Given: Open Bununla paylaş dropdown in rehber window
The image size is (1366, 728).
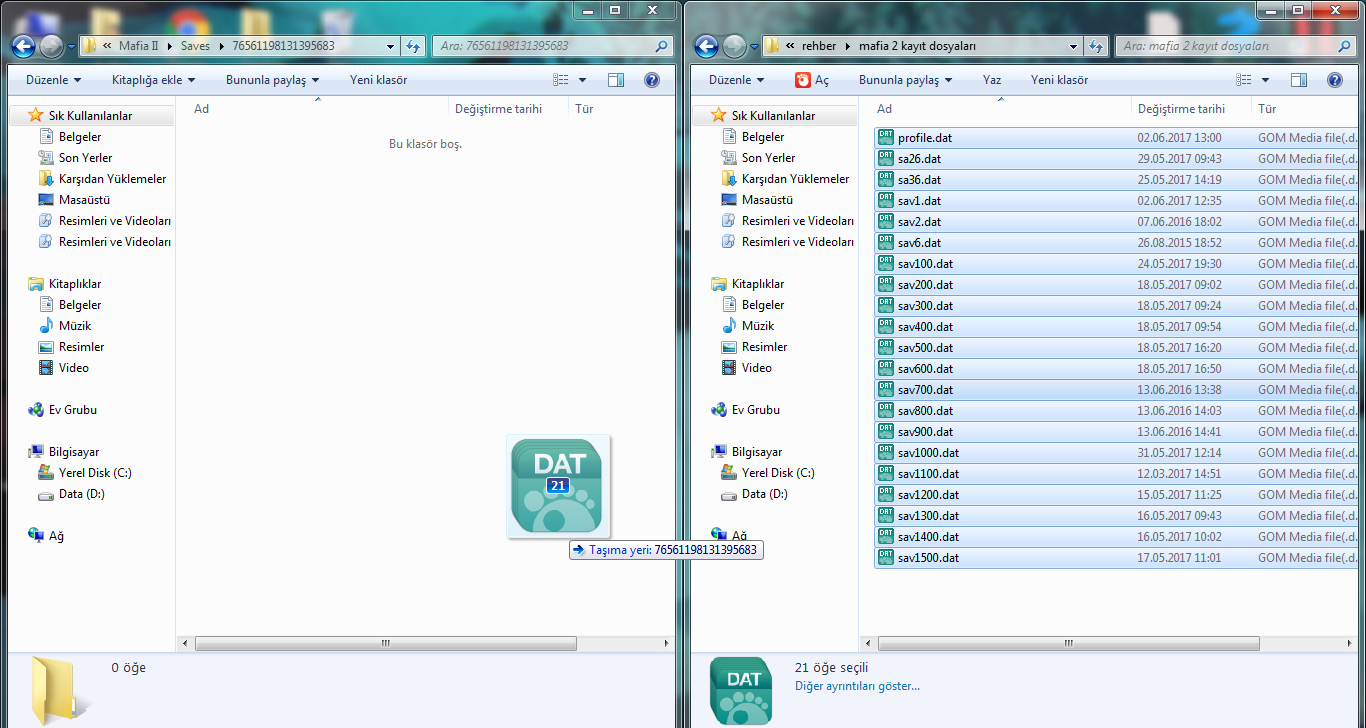Looking at the screenshot, I should pyautogui.click(x=905, y=80).
